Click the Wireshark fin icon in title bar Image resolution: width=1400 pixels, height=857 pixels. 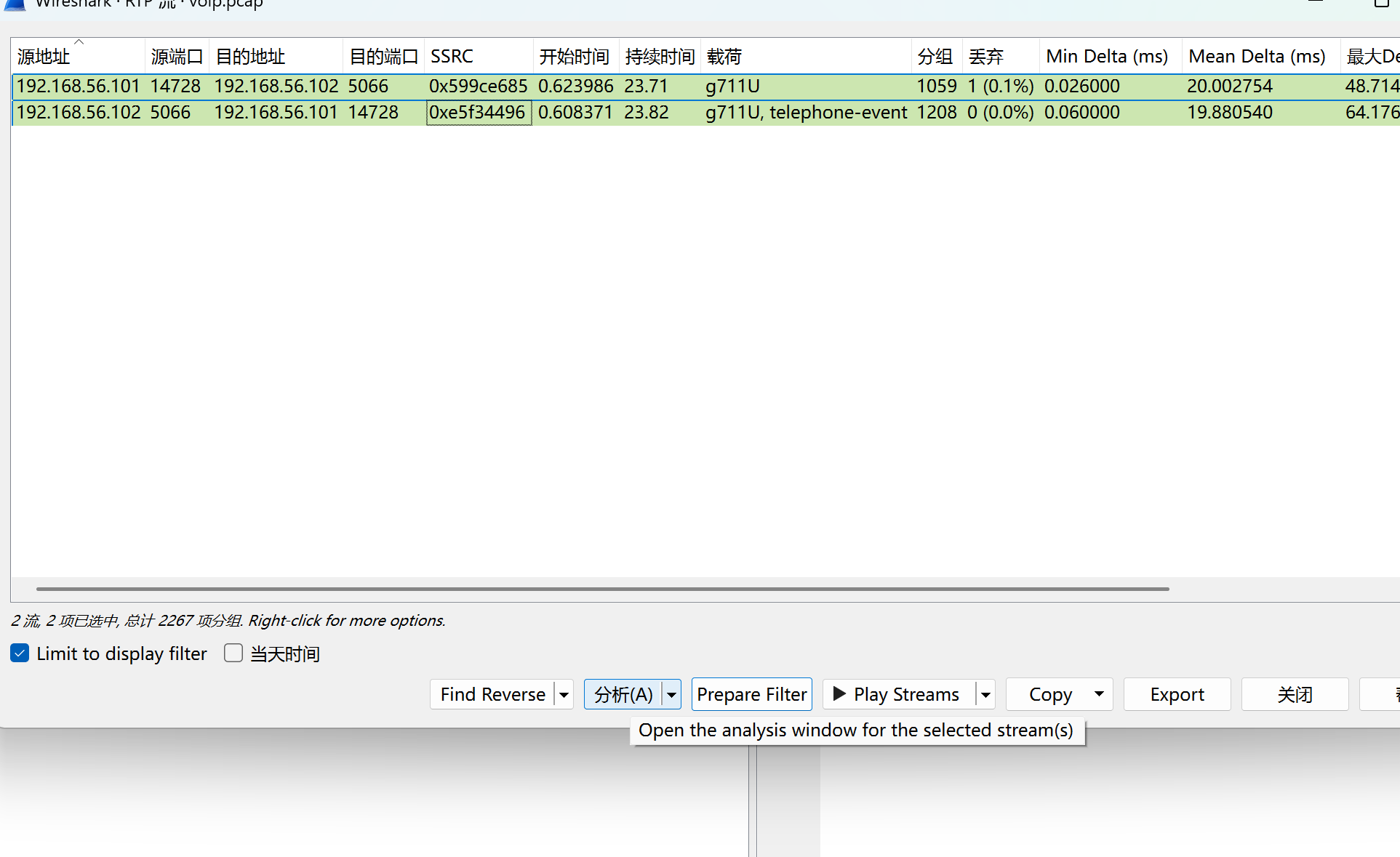15,4
